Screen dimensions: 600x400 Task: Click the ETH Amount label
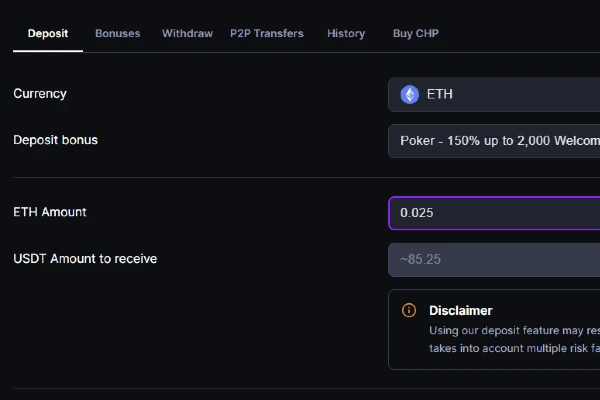tap(50, 212)
